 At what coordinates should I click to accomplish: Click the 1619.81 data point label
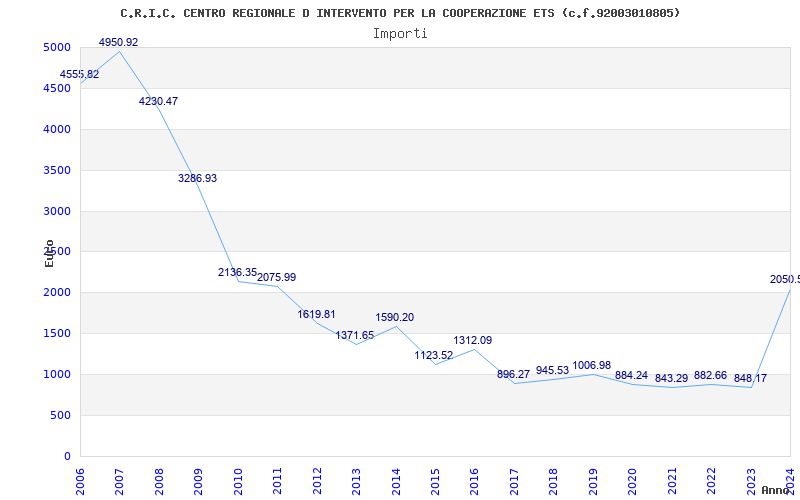(x=316, y=314)
